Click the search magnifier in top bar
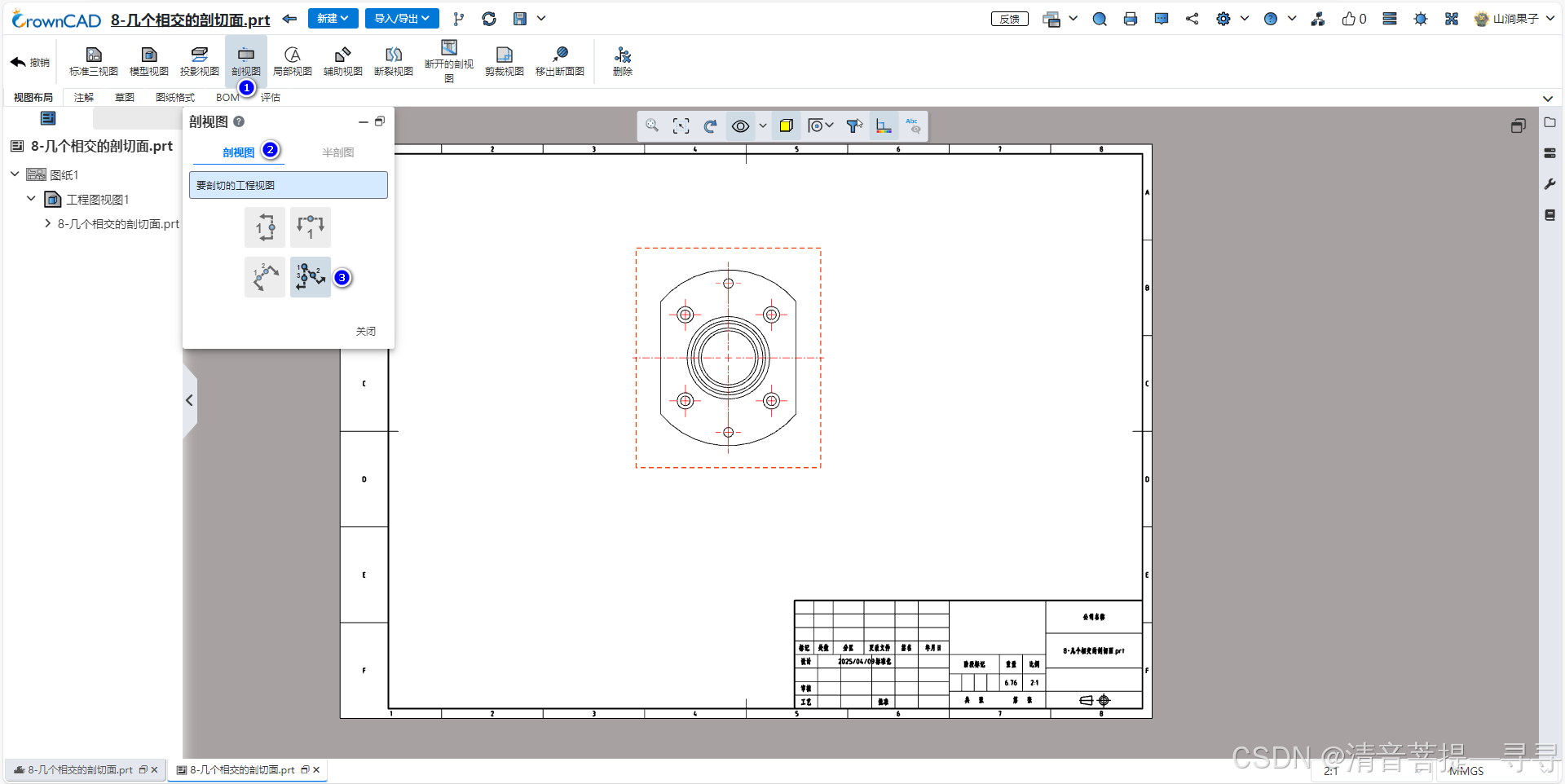This screenshot has height=784, width=1565. pyautogui.click(x=1100, y=19)
